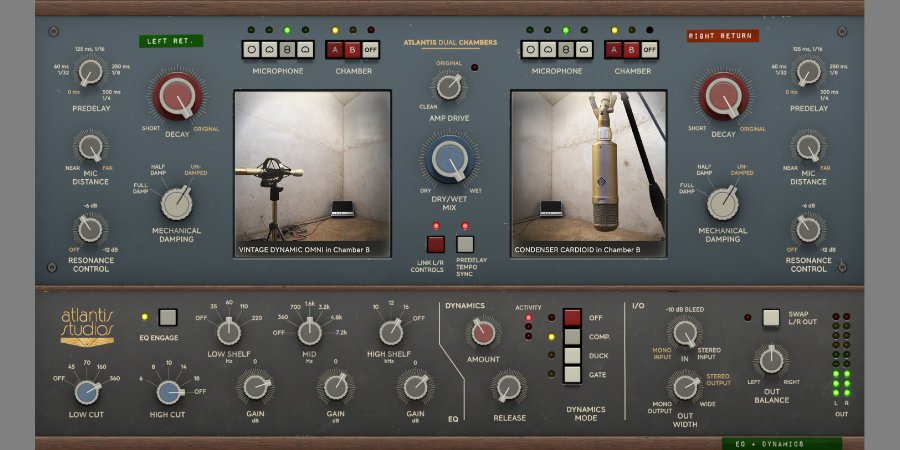Select fourth microphone pattern button, right channel
Image resolution: width=900 pixels, height=450 pixels.
point(584,49)
